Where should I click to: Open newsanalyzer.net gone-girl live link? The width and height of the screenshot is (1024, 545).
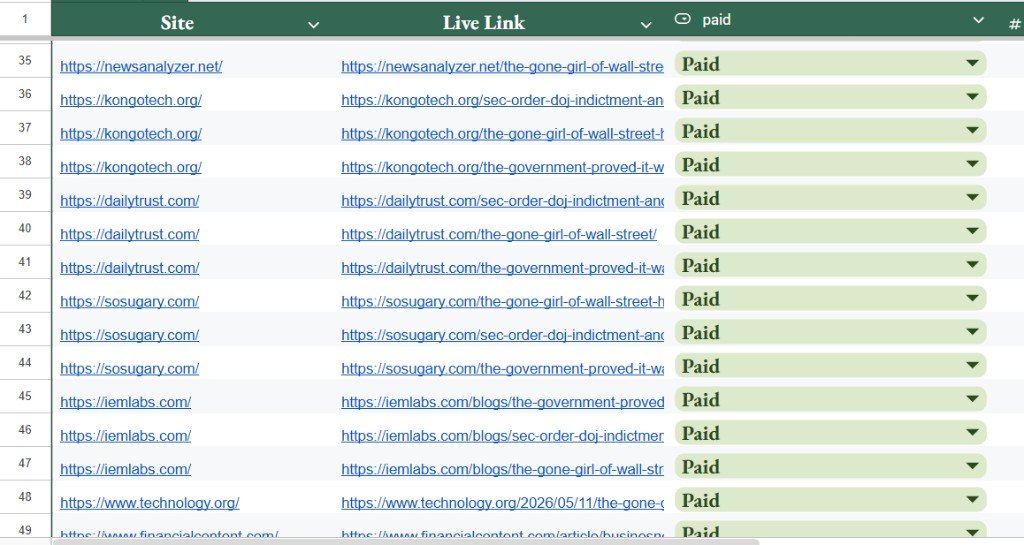point(502,66)
